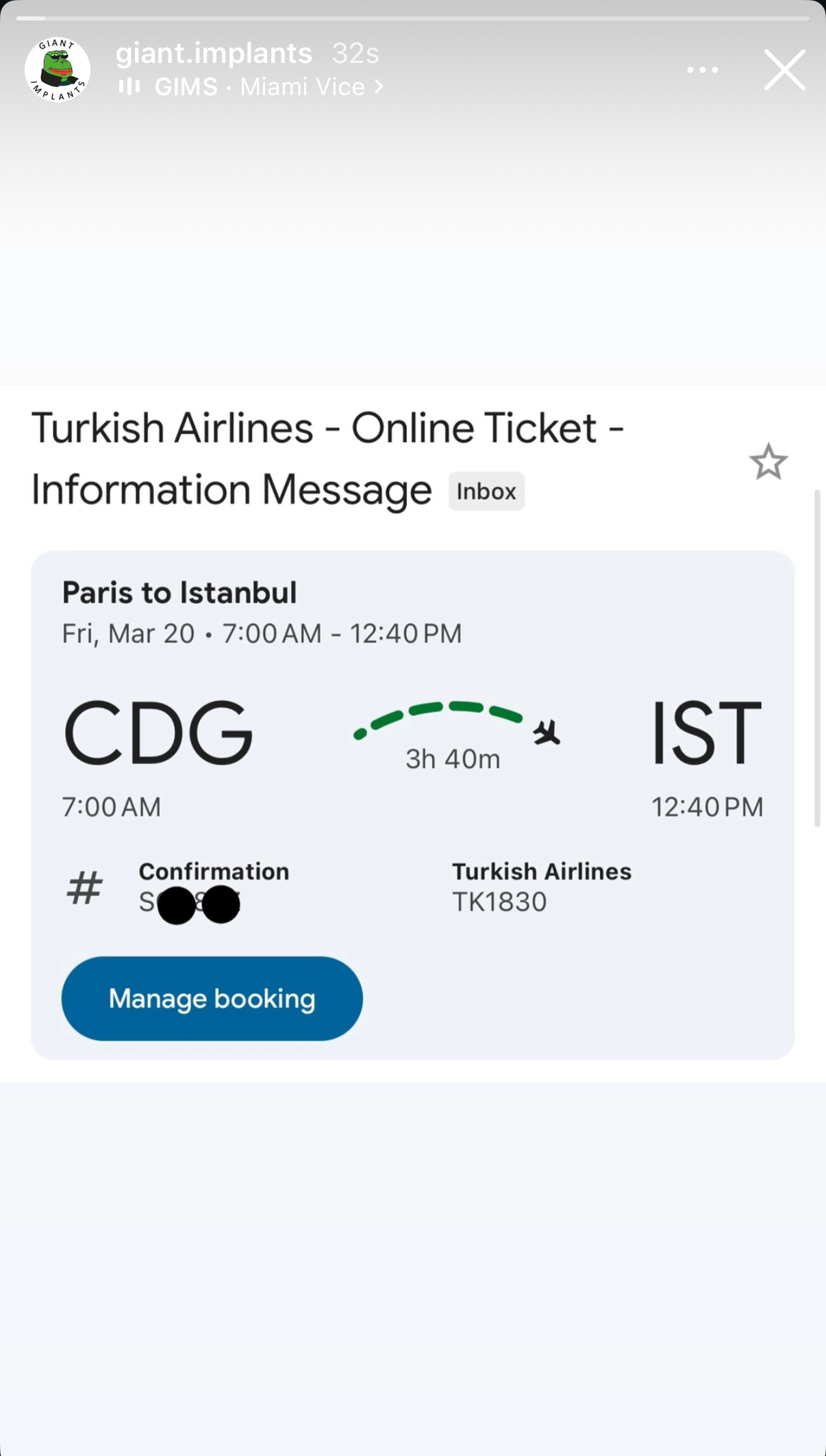This screenshot has height=1456, width=826.
Task: Click the email scrollbar on right edge
Action: pyautogui.click(x=816, y=659)
